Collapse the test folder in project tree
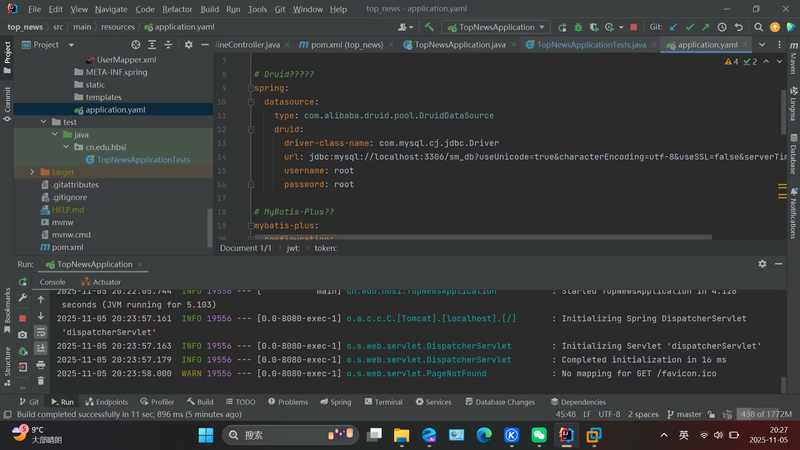 [43, 122]
